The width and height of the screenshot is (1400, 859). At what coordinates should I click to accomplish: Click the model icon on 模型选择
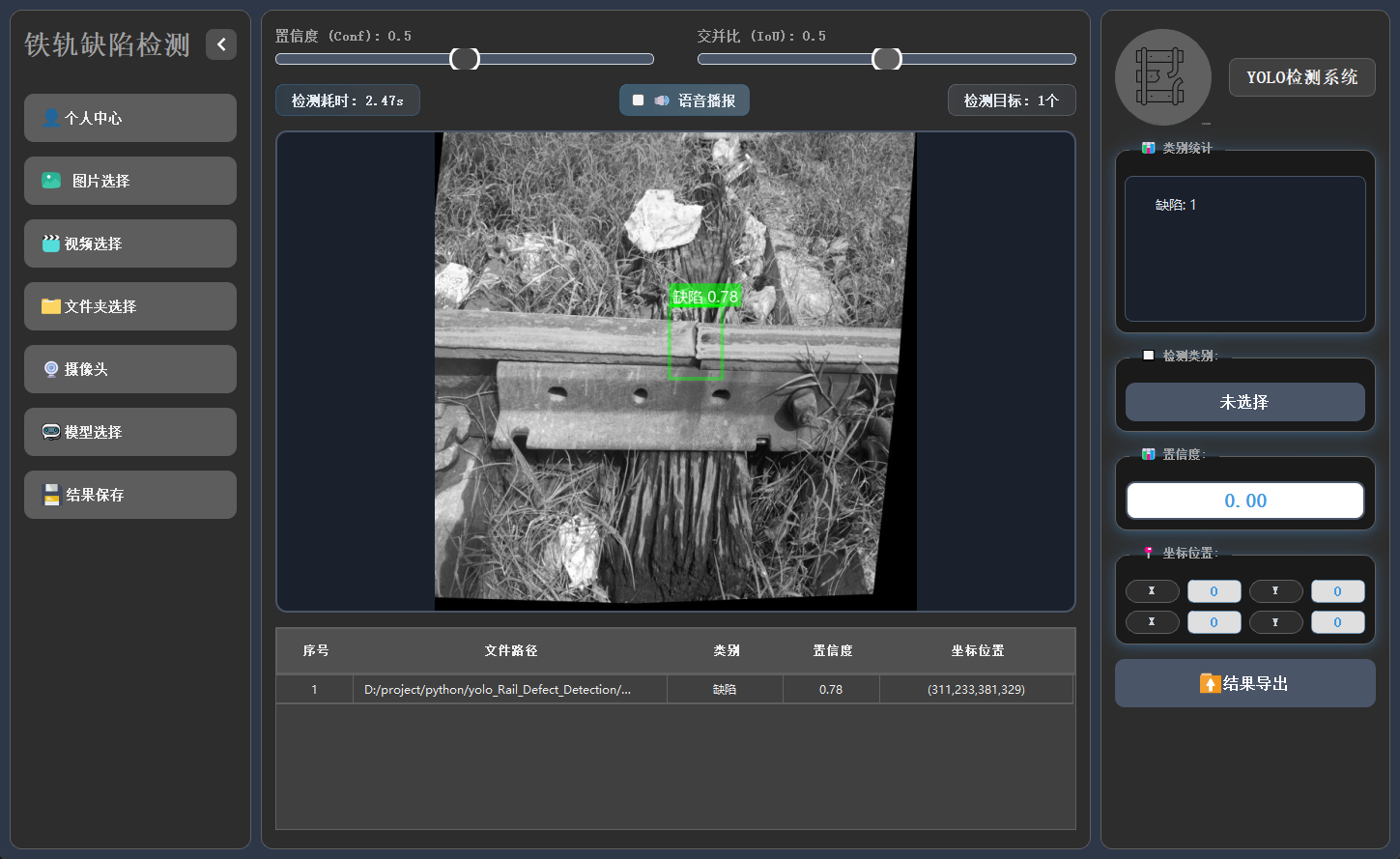[51, 432]
